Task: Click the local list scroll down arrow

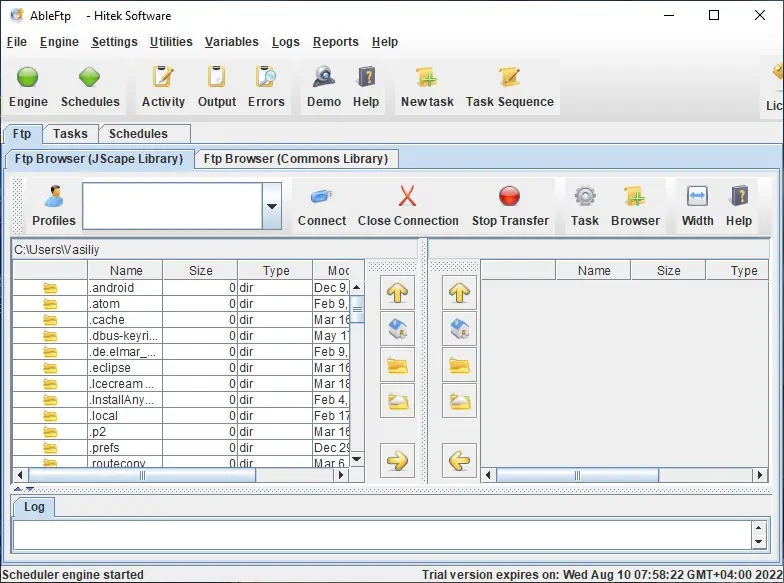Action: point(356,459)
